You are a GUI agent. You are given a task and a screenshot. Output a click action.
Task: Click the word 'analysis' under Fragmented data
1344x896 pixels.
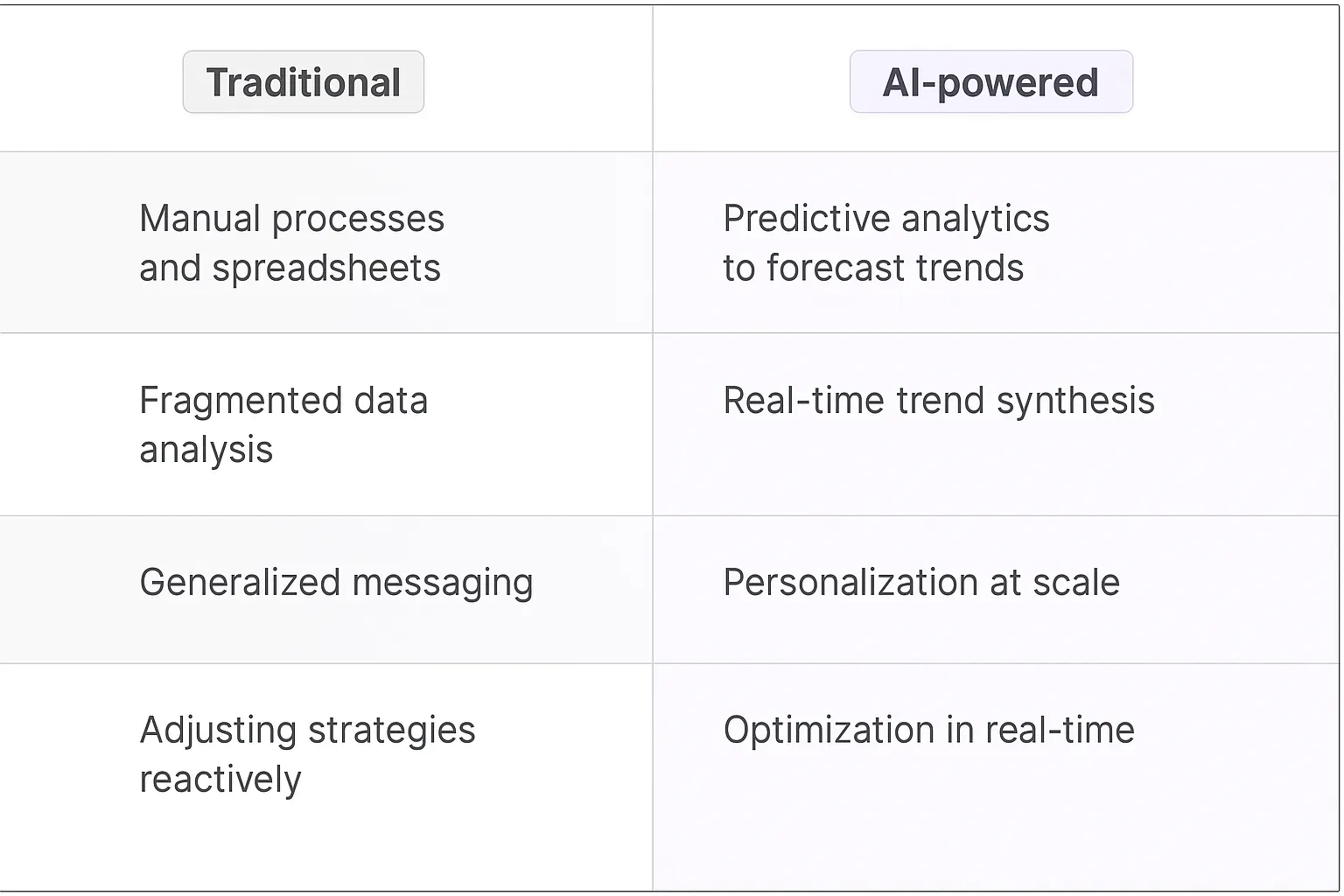(x=206, y=450)
